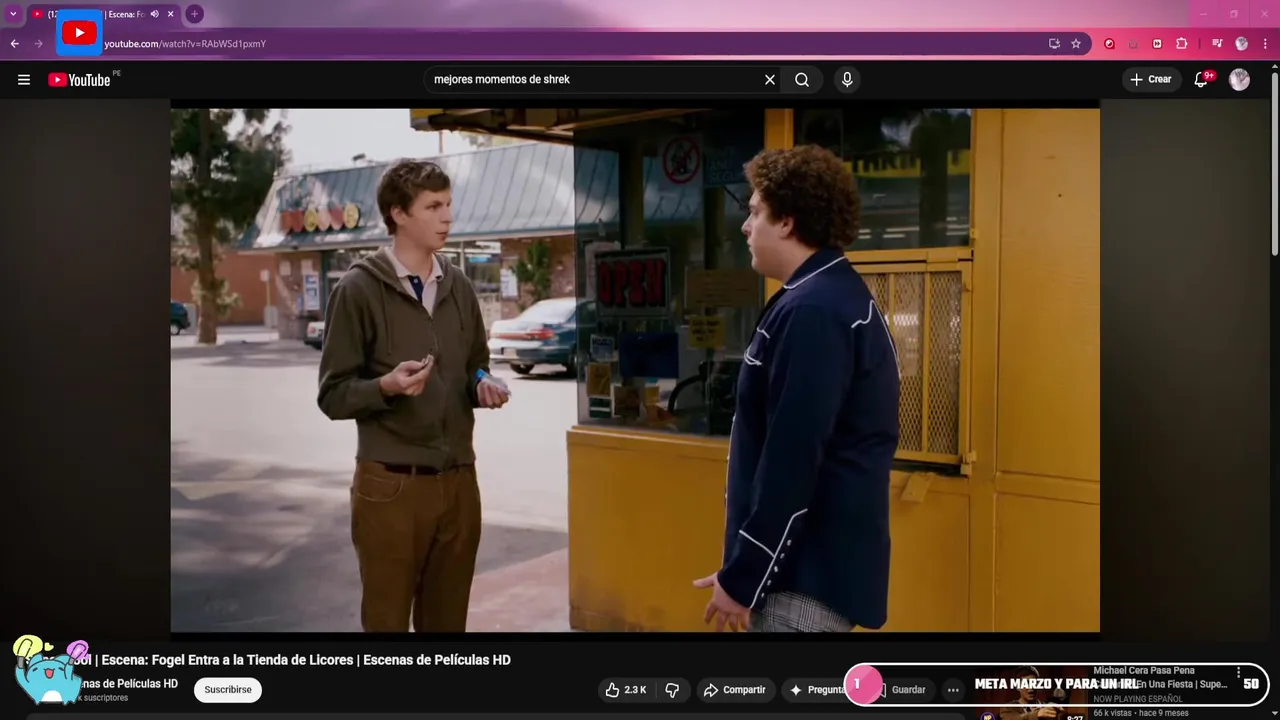This screenshot has height=720, width=1280.
Task: Open the YouTube account avatar menu
Action: pos(1240,80)
